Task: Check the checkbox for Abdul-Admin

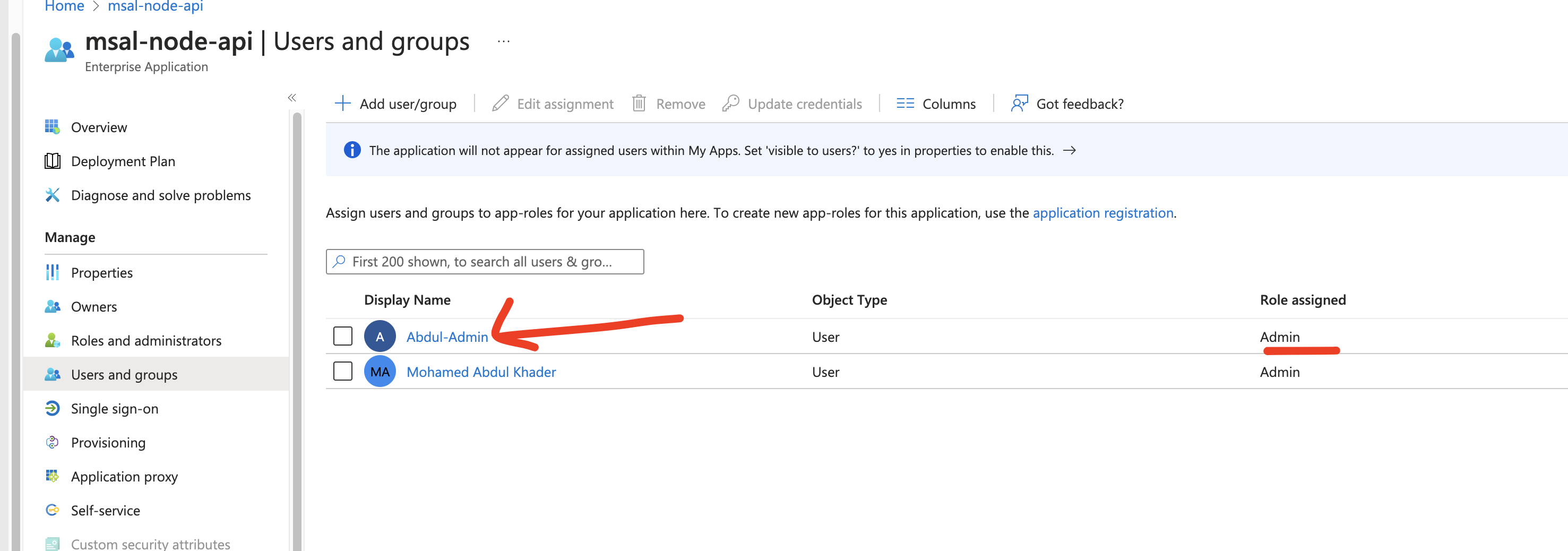Action: click(x=343, y=335)
